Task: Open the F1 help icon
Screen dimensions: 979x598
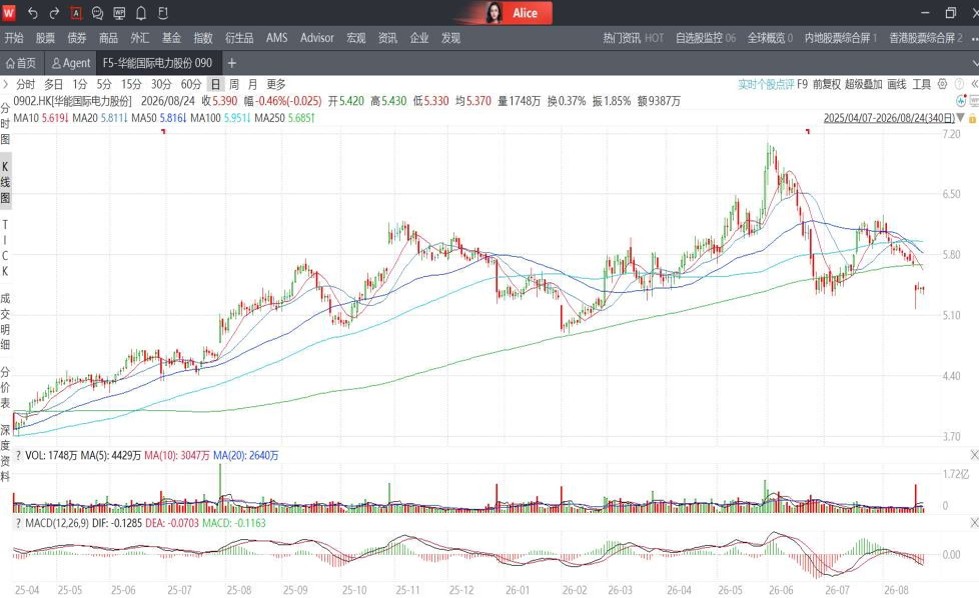Action: pyautogui.click(x=163, y=12)
